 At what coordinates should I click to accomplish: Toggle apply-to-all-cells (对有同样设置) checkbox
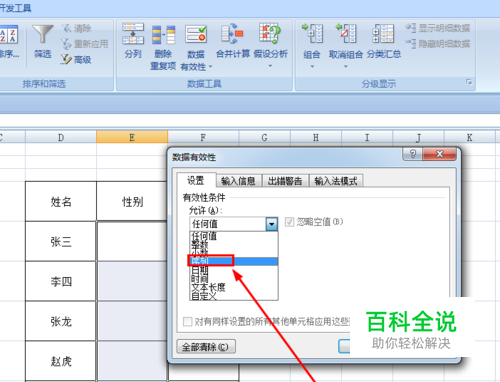point(187,322)
